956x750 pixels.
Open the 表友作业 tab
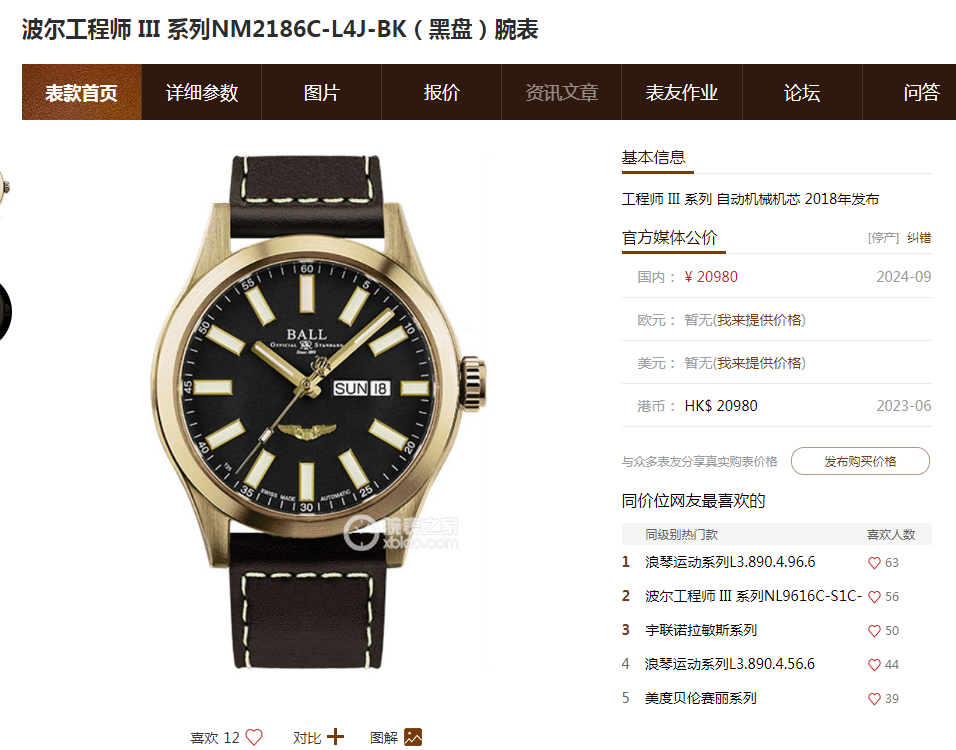682,92
